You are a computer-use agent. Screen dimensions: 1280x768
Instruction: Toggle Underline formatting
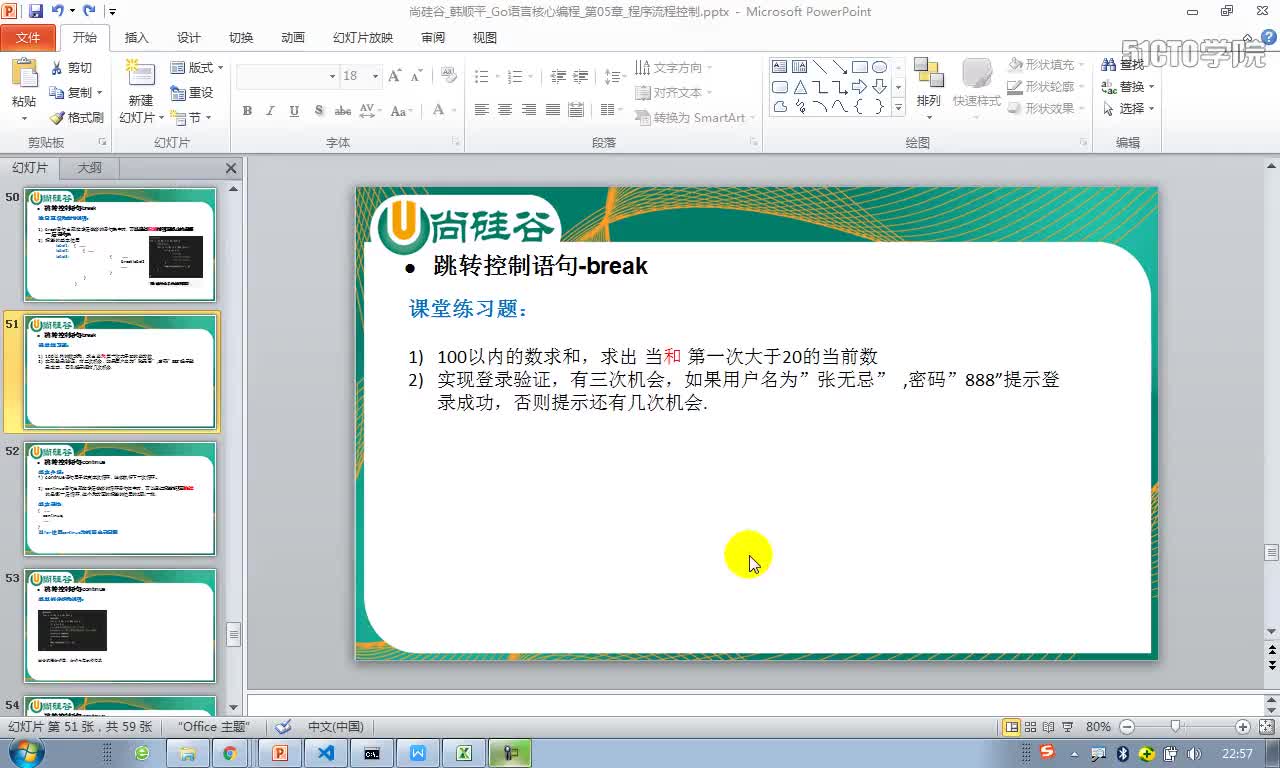294,111
